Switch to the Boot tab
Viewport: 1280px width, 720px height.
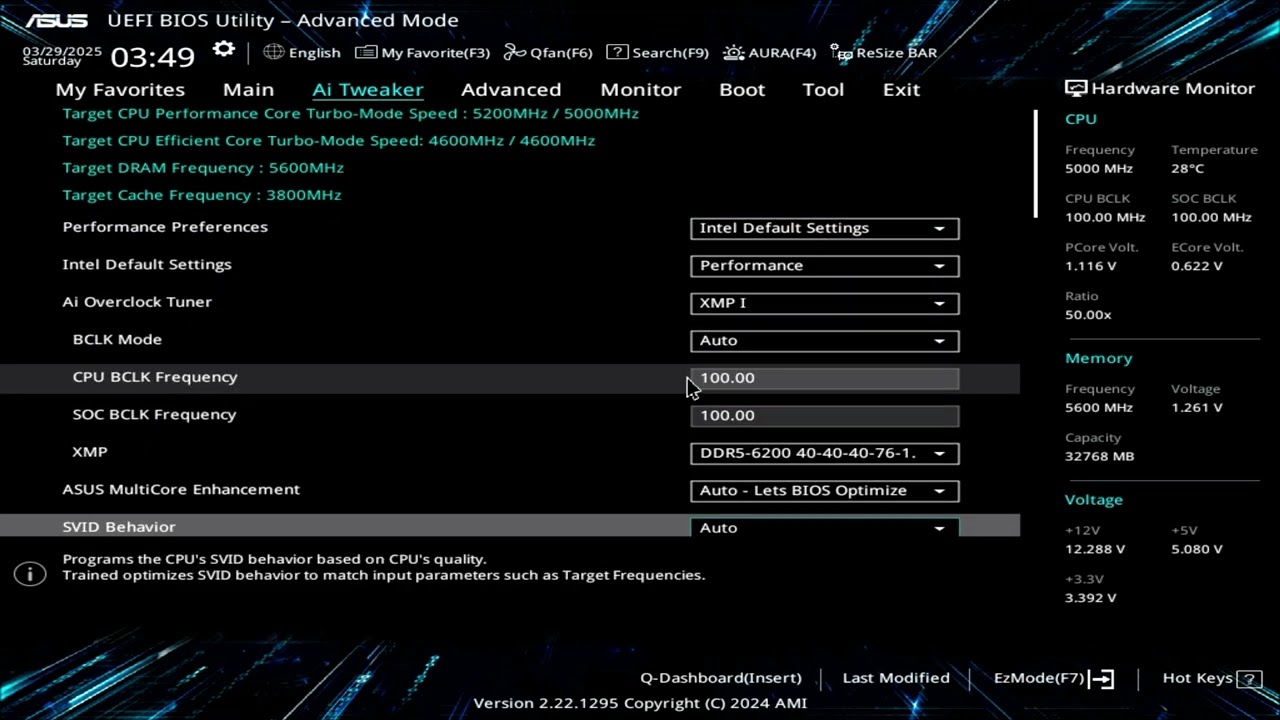(x=742, y=90)
